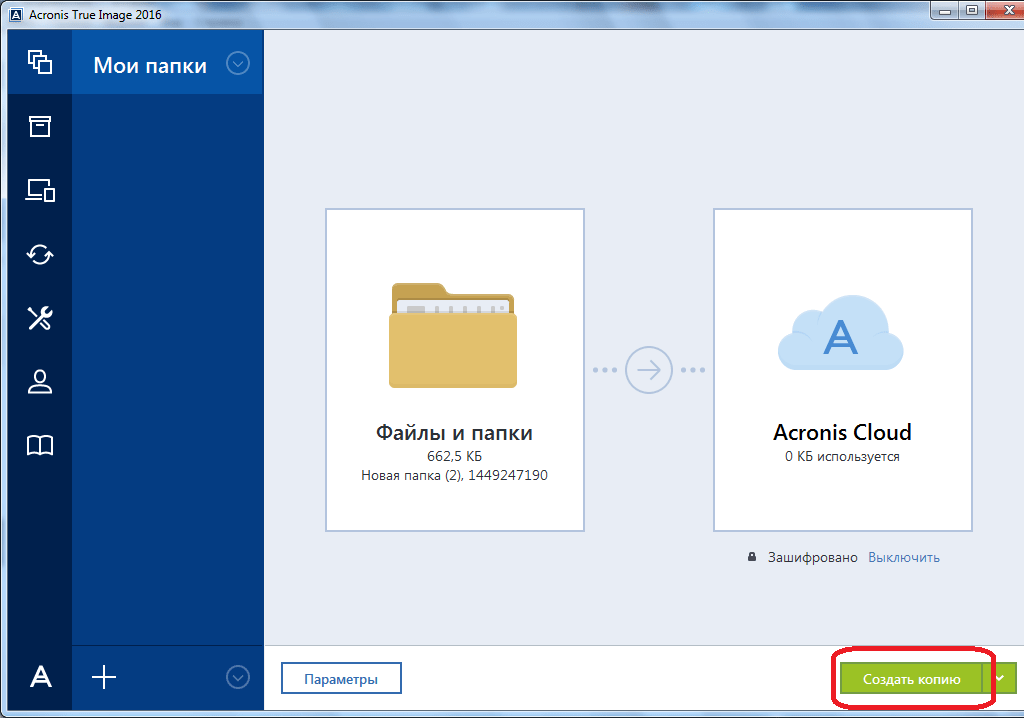
Task: Open the Backup section icon in sidebar
Action: pyautogui.click(x=40, y=62)
